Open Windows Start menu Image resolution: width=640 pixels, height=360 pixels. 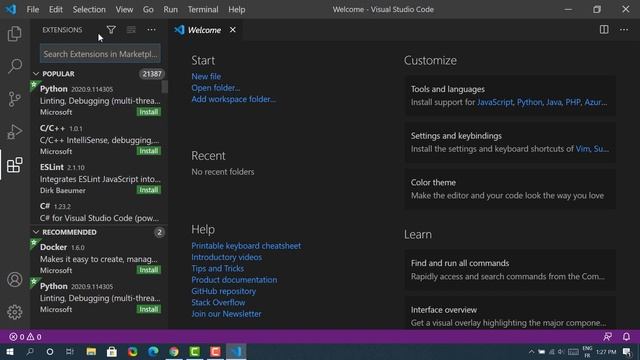(10, 351)
